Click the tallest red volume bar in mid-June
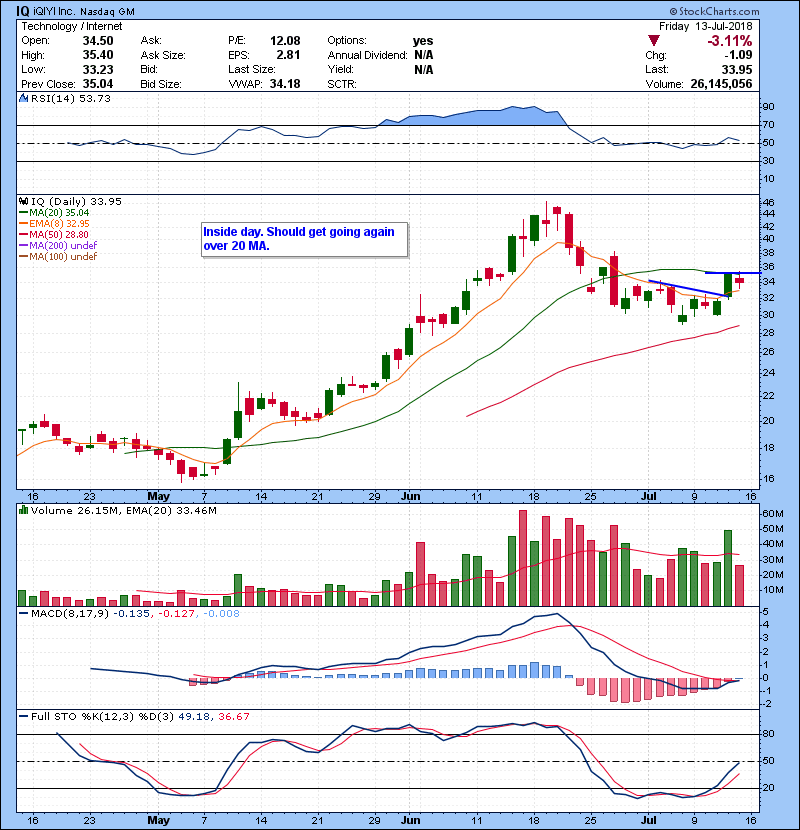 [523, 558]
